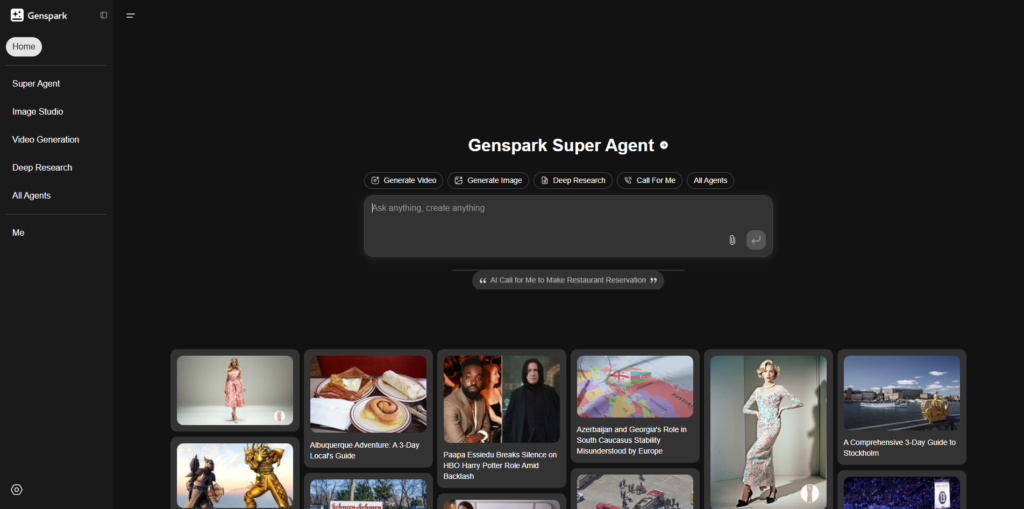Viewport: 1024px width, 509px height.
Task: Open the Caucasus map article thumbnail
Action: (635, 387)
